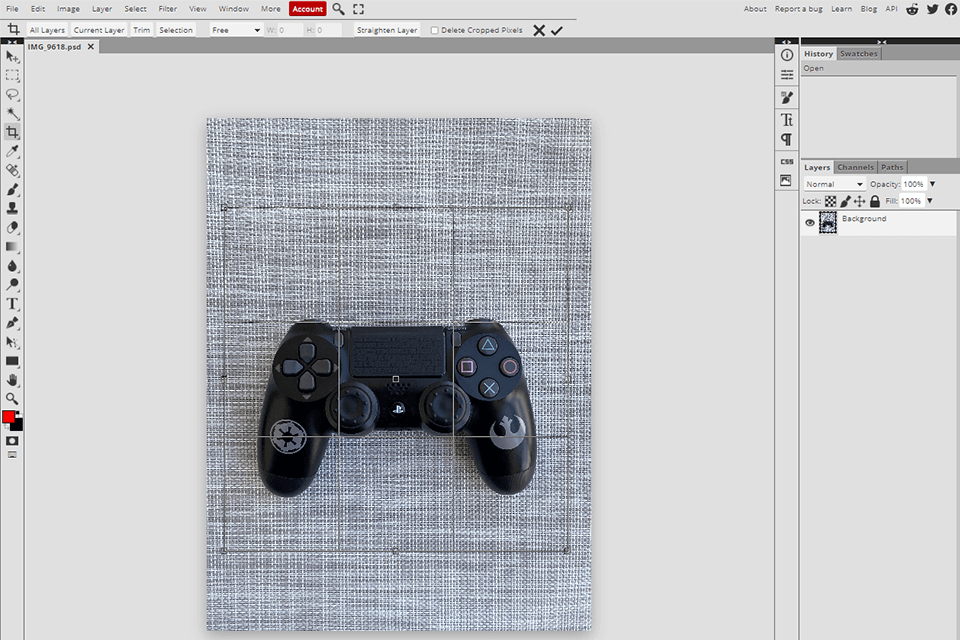Viewport: 960px width, 640px height.
Task: Toggle fullscreen mode icon
Action: tap(358, 9)
